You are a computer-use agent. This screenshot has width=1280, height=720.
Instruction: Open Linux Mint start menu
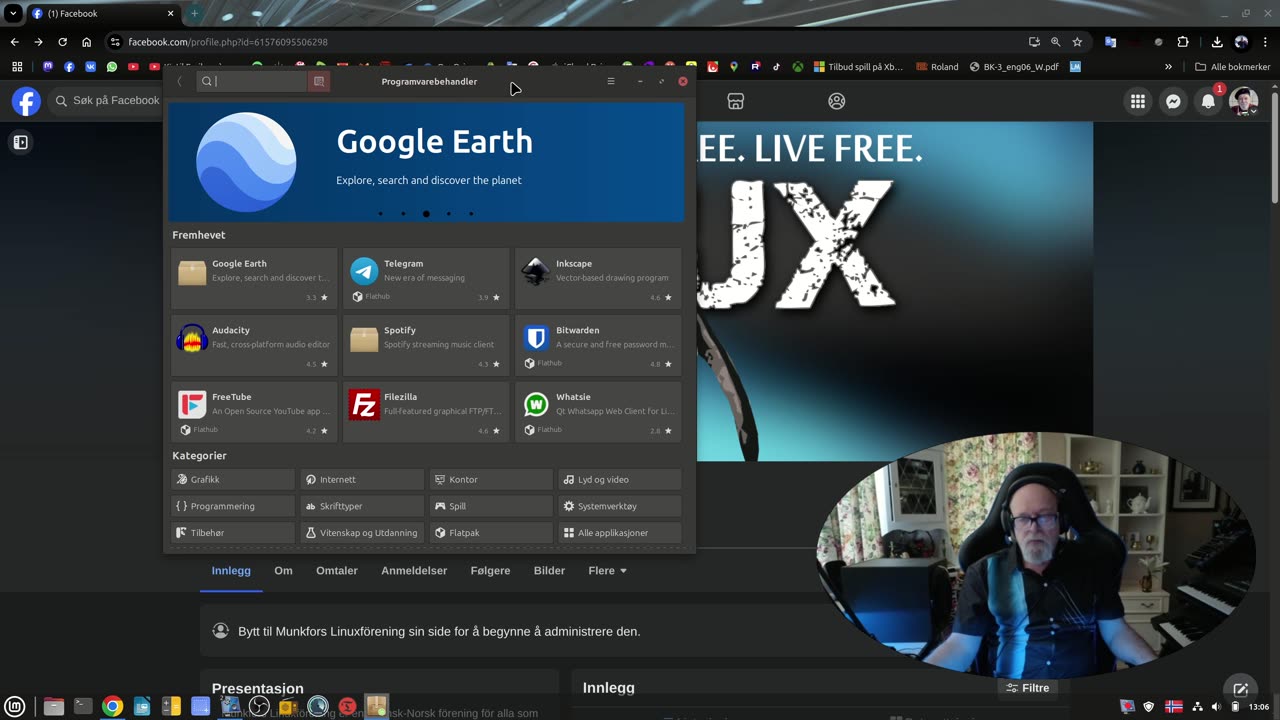click(x=16, y=706)
